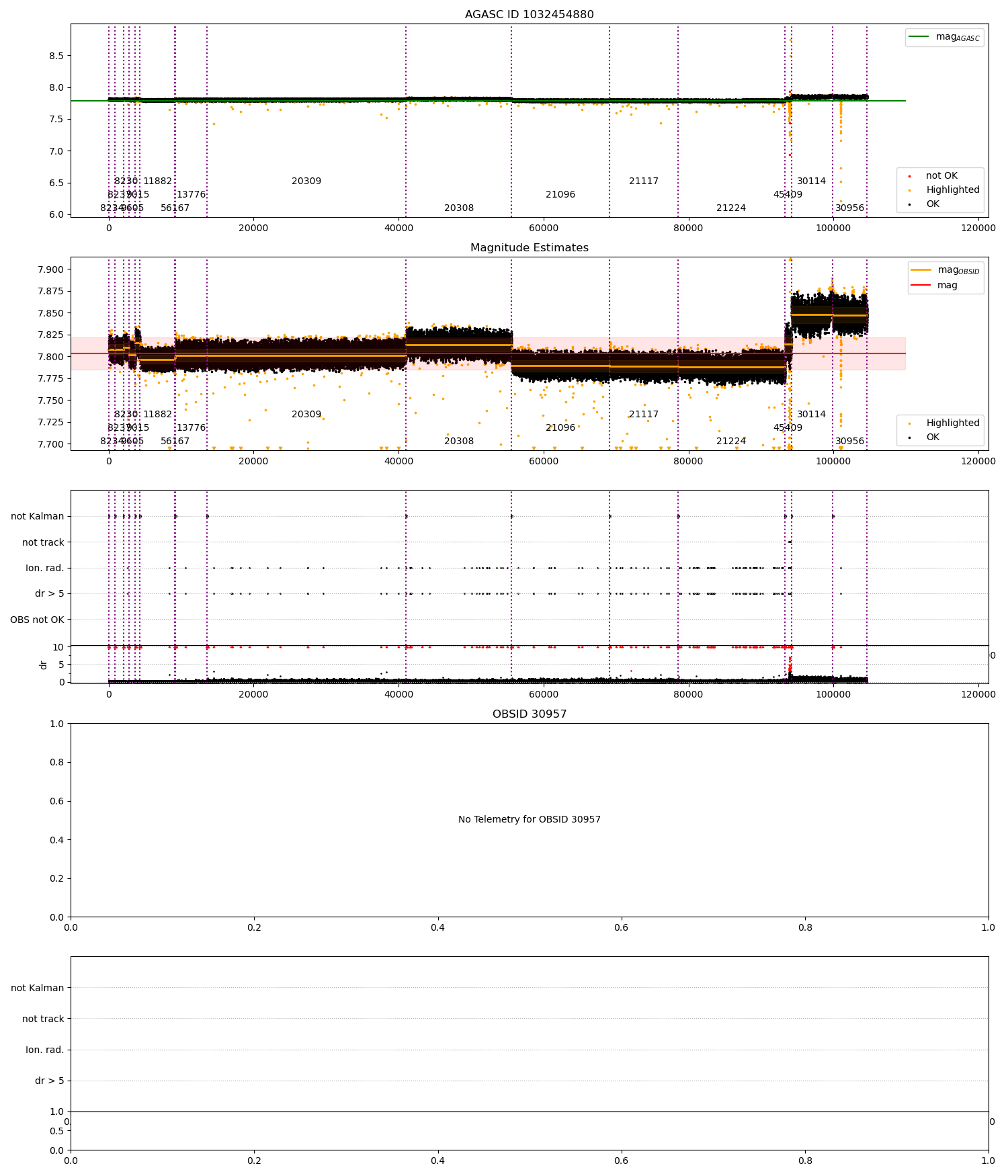The height and width of the screenshot is (1176, 1008).
Task: Click the 7.700 y-tick in Magnitude Estimates
Action: click(x=50, y=444)
